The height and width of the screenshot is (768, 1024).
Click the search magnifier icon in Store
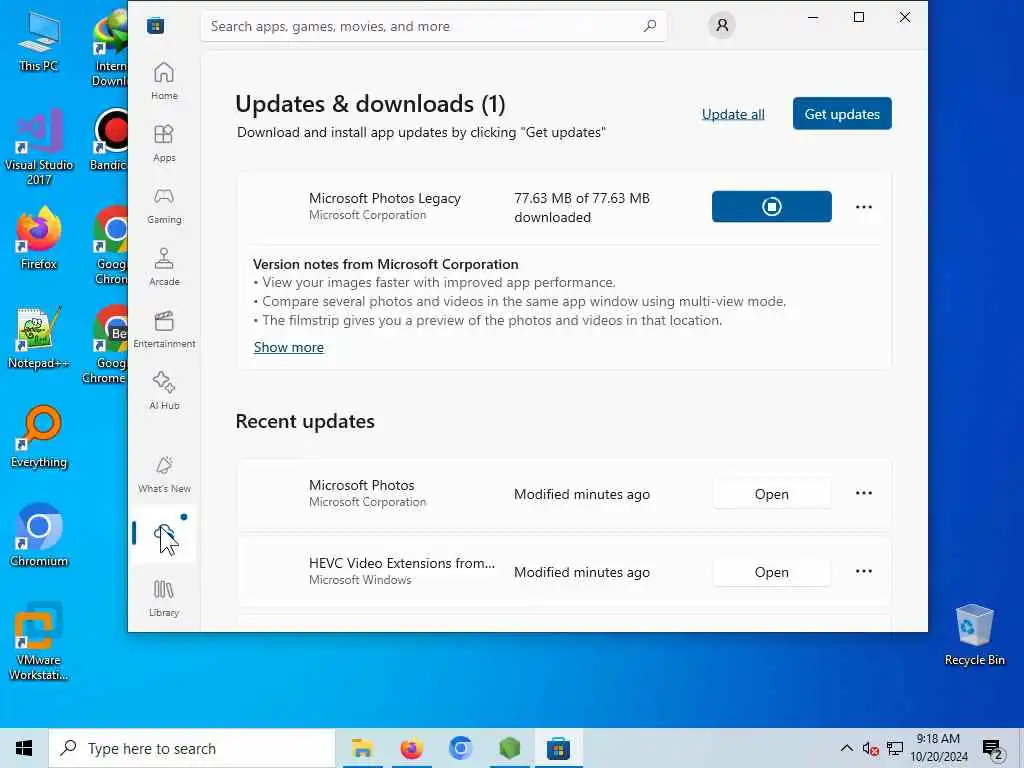point(650,26)
